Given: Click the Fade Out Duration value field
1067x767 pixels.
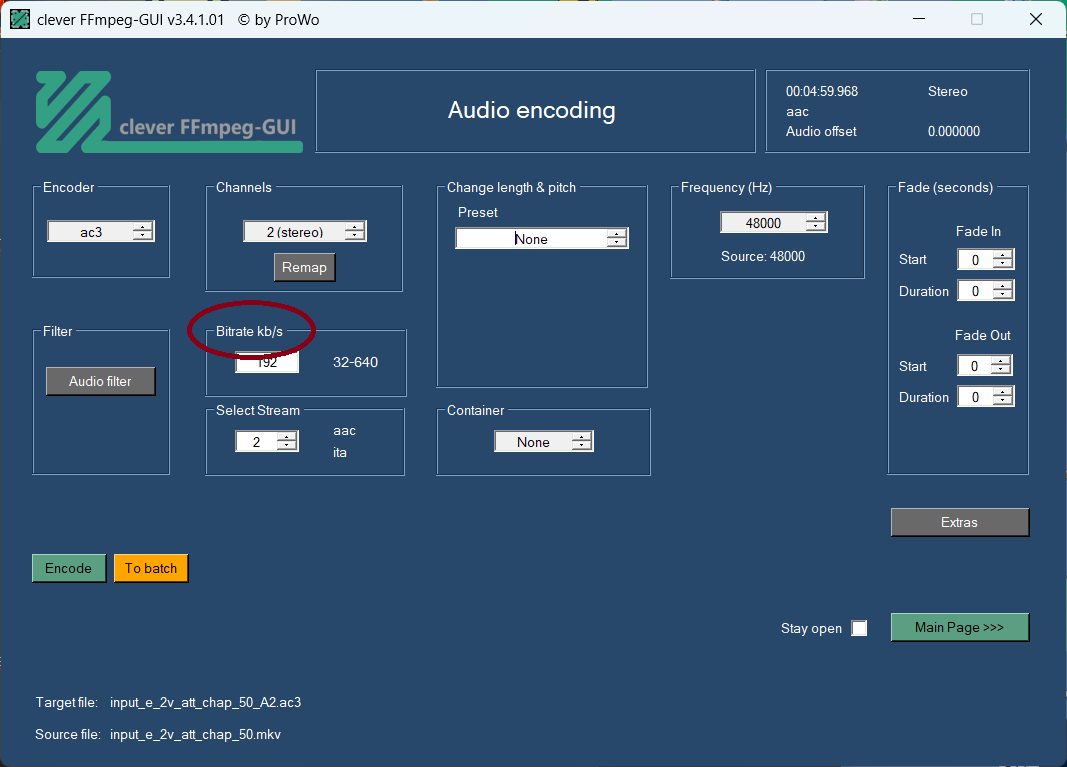Looking at the screenshot, I should click(975, 397).
